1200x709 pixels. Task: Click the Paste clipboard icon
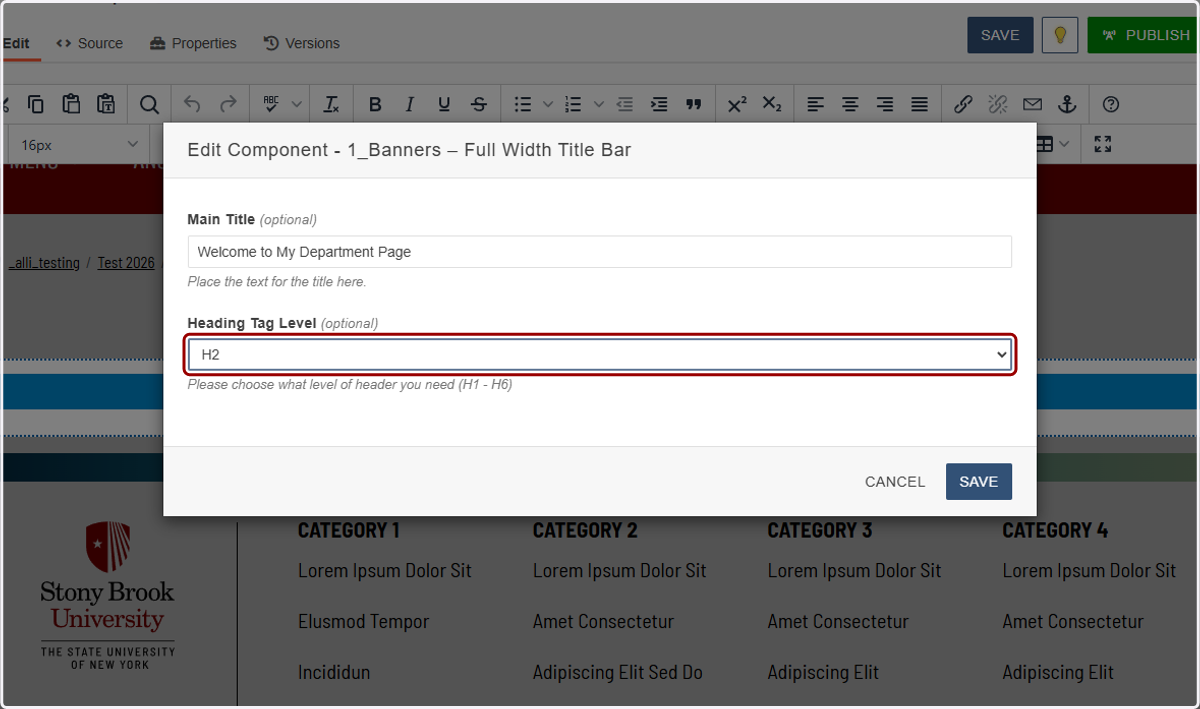(71, 104)
